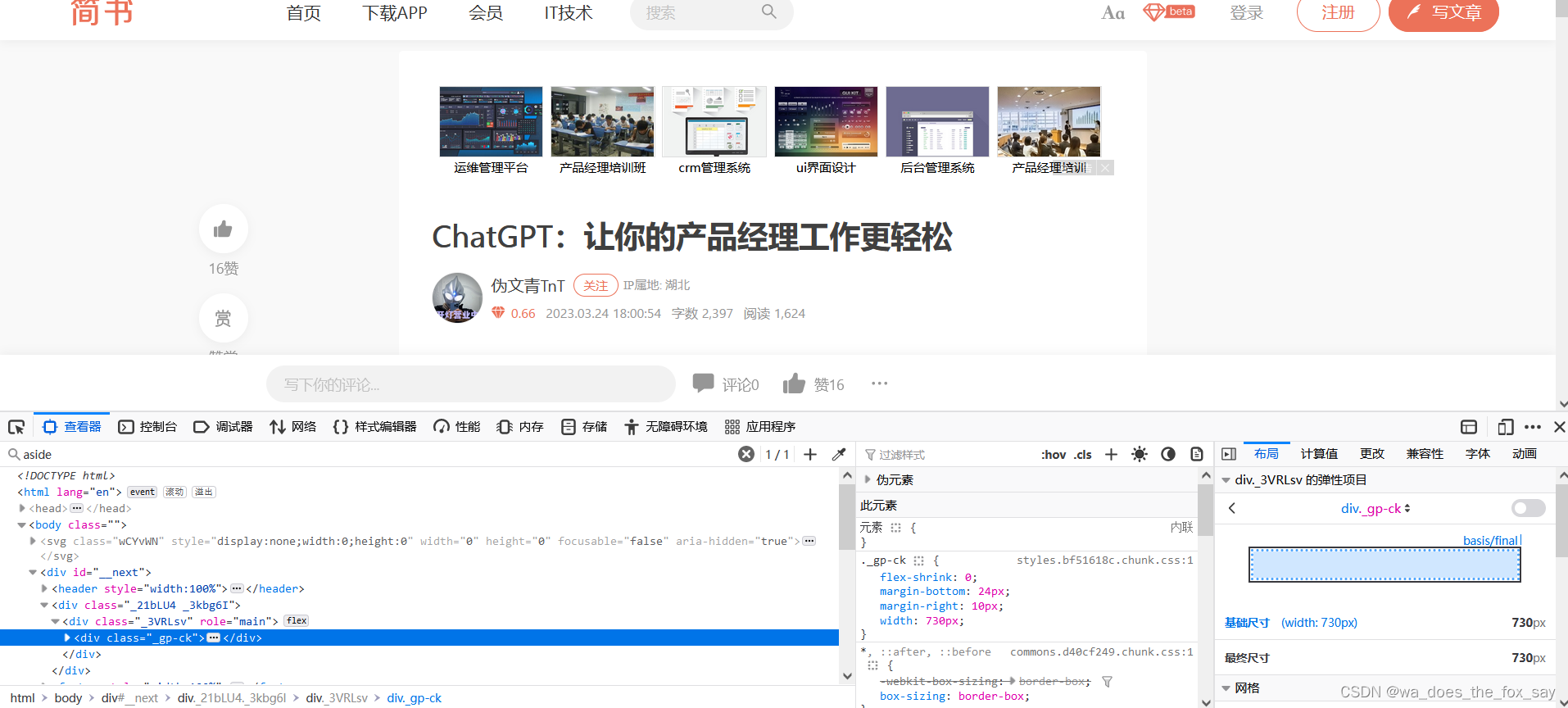The height and width of the screenshot is (708, 1568).
Task: Collapse the three-pane inspector sidebar icon
Action: click(1229, 454)
